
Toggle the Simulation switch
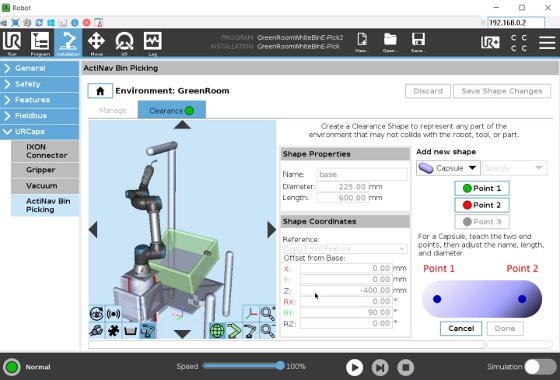[x=540, y=367]
